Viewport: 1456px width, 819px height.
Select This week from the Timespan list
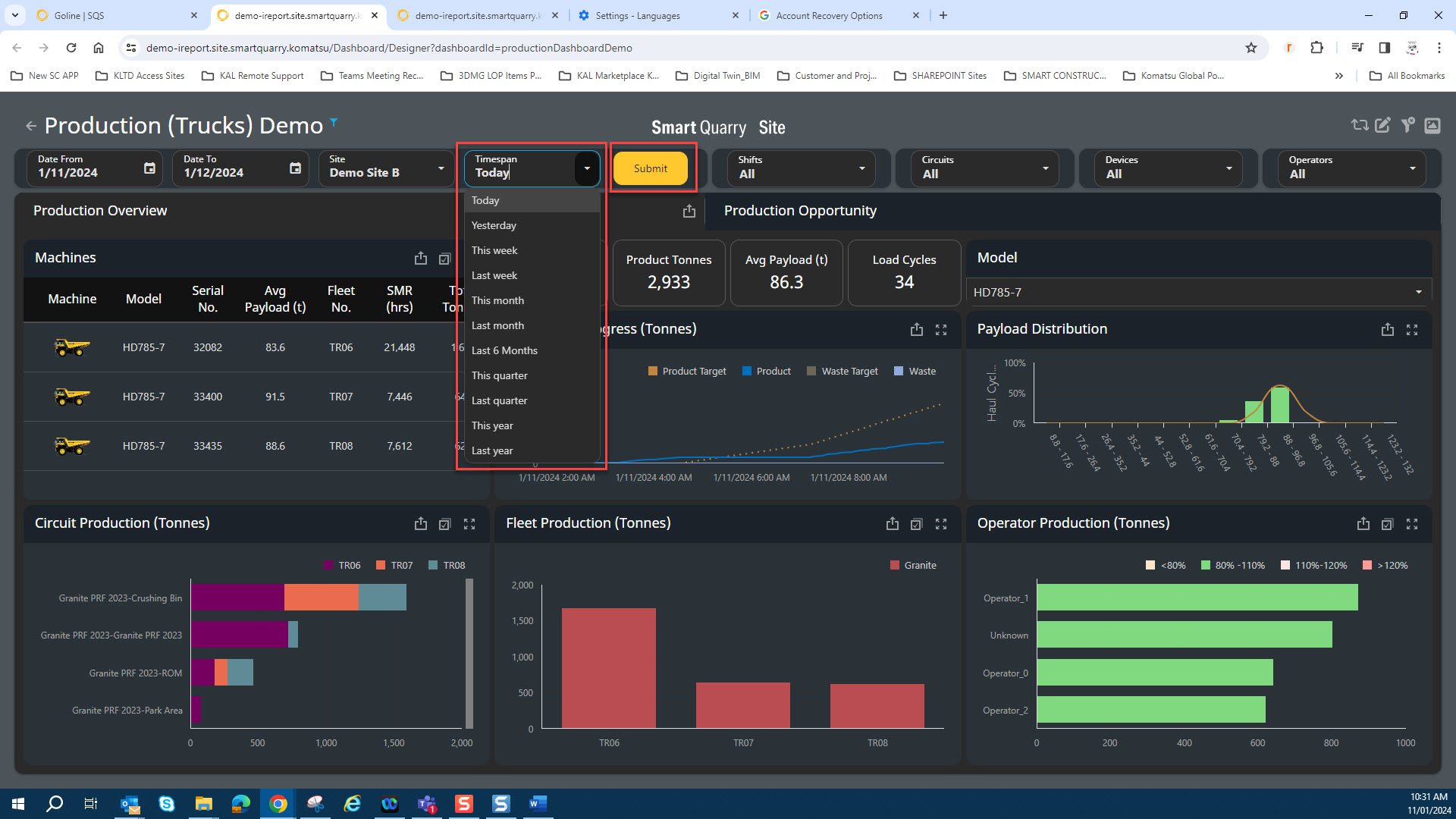point(532,250)
